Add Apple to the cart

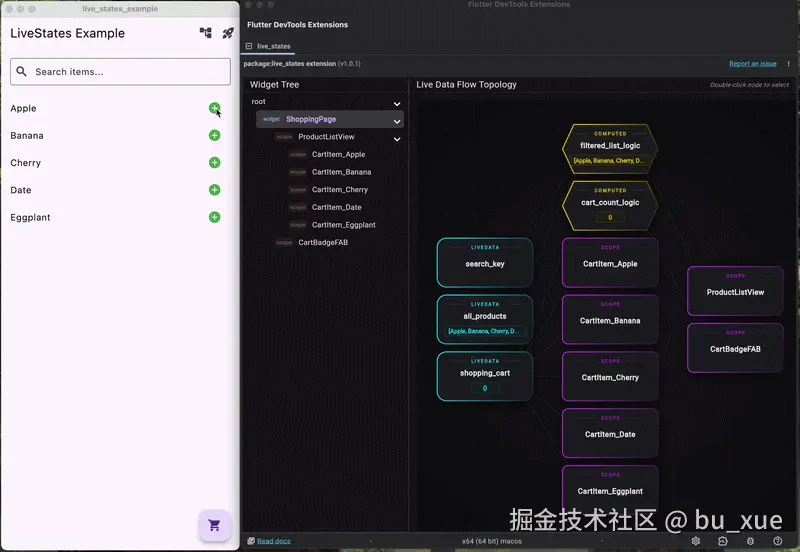click(214, 108)
